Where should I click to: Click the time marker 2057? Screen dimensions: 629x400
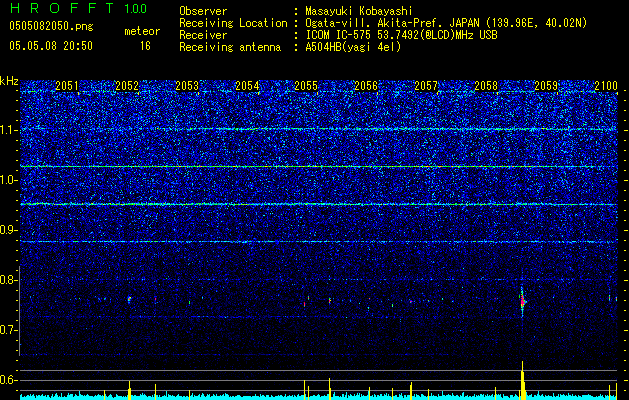click(x=426, y=86)
